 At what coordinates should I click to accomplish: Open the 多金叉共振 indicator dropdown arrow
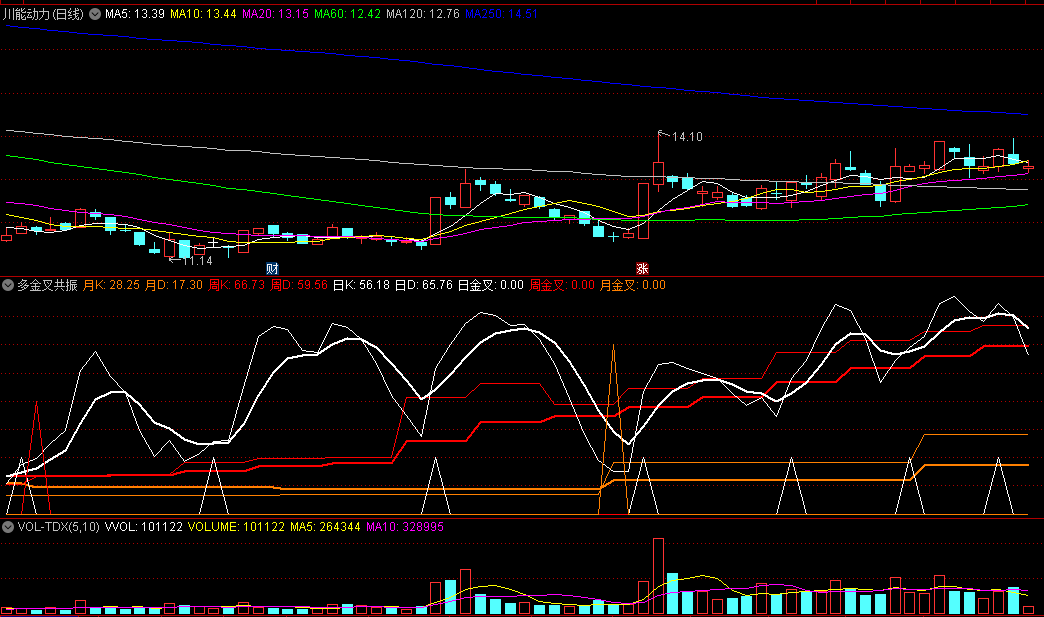pyautogui.click(x=8, y=286)
